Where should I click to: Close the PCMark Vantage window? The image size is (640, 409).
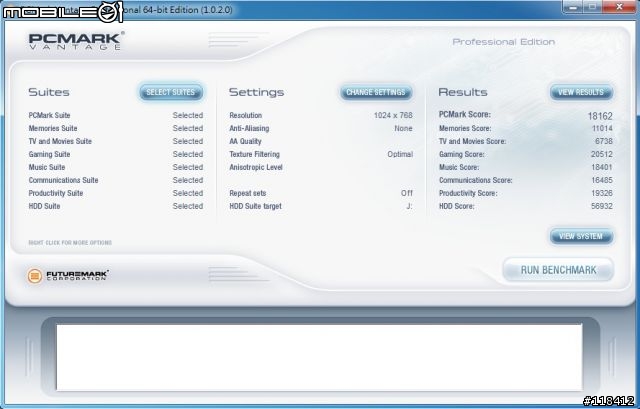click(619, 7)
